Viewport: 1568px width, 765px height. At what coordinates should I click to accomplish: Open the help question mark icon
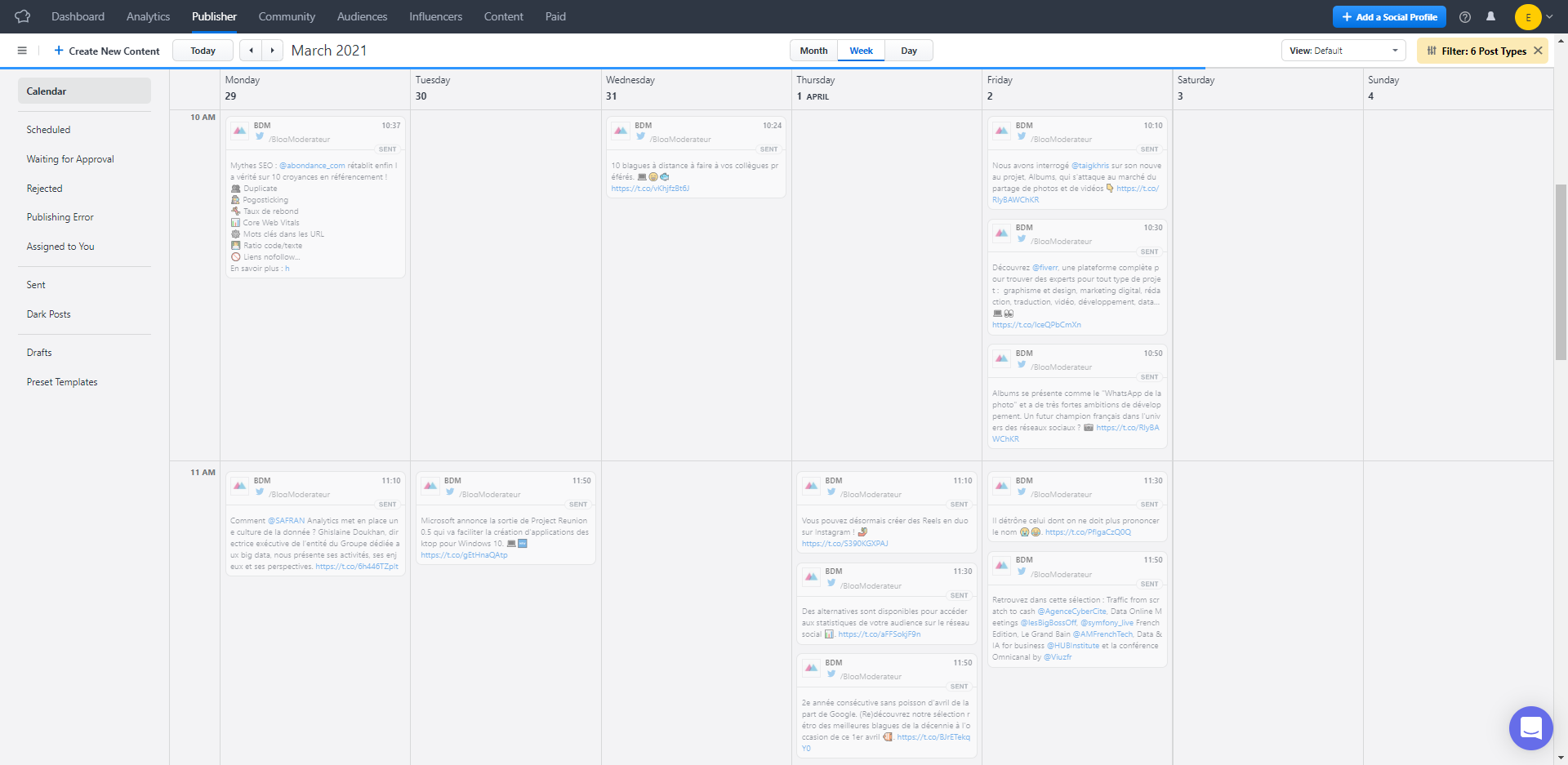point(1465,17)
